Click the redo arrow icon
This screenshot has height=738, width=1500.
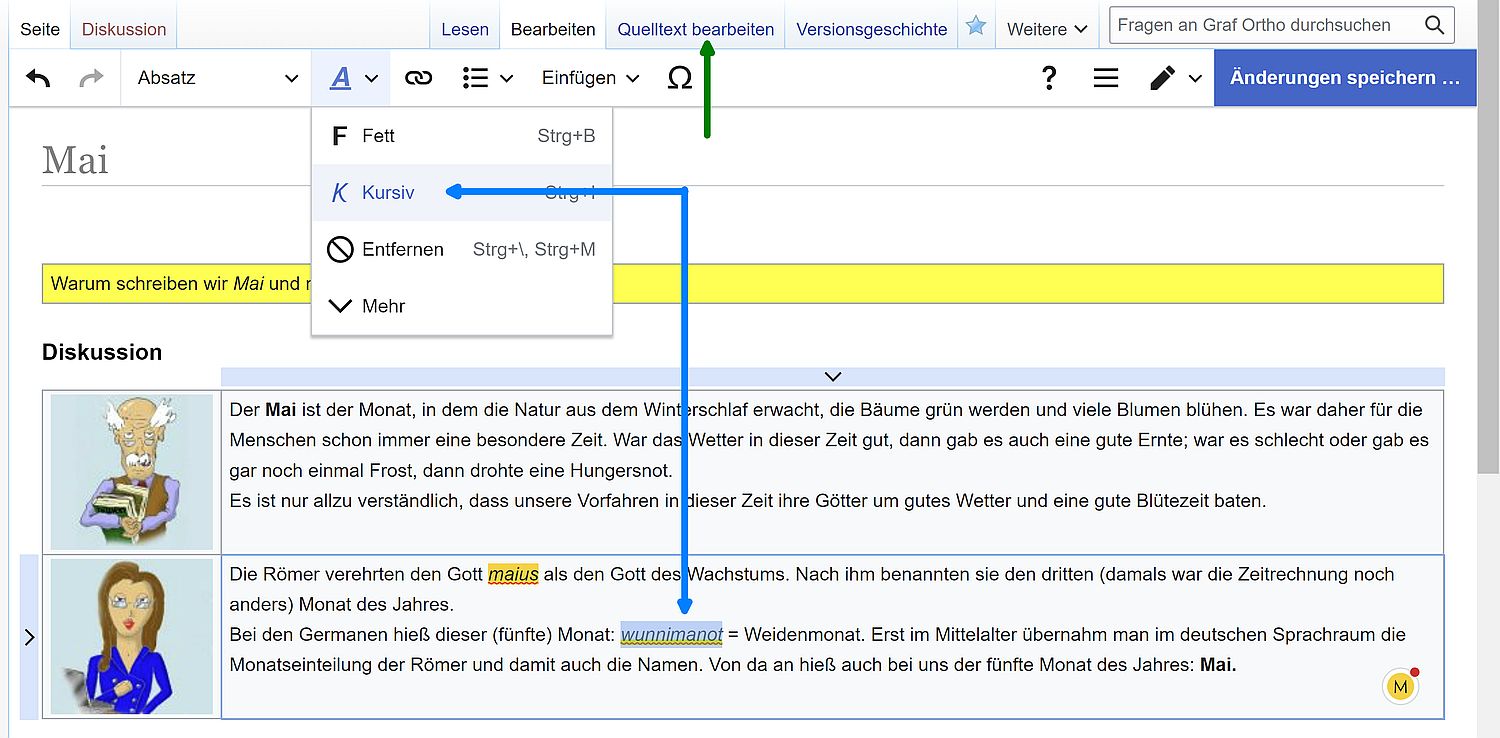(91, 78)
